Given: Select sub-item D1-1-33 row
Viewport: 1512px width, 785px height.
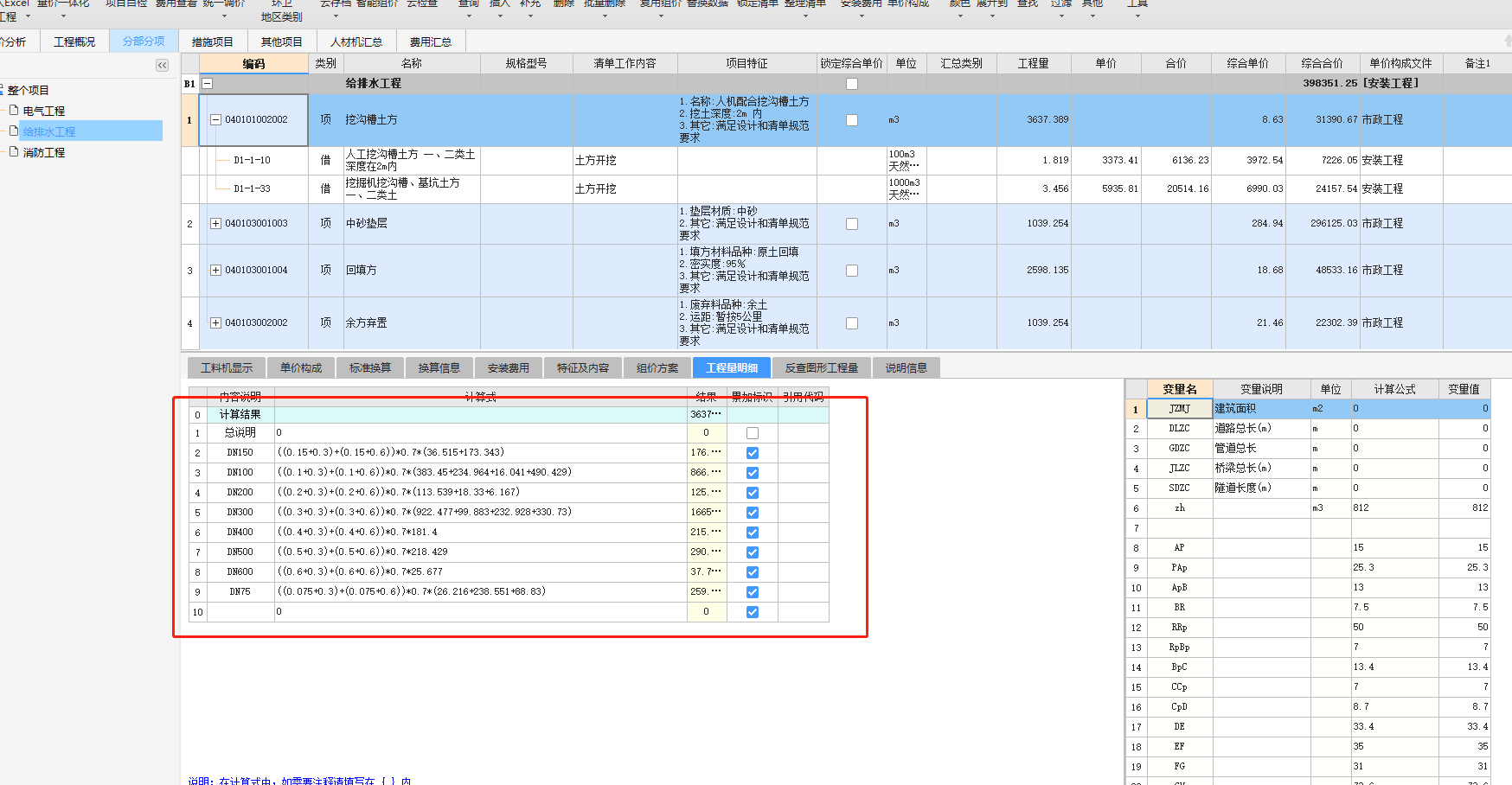Looking at the screenshot, I should [846, 188].
